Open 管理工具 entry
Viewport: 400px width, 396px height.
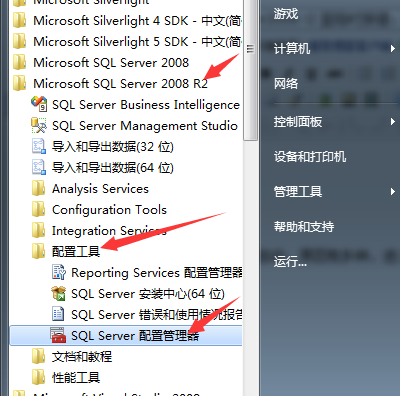pos(298,192)
